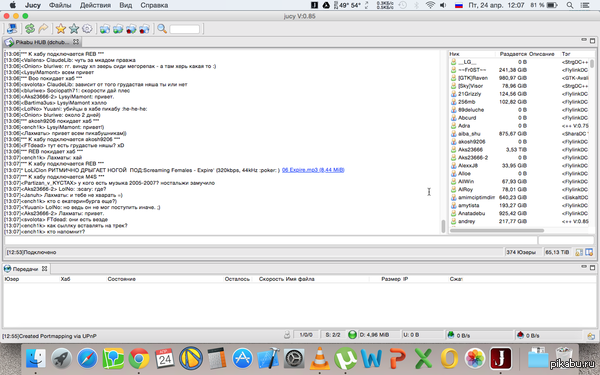Sort user list by Тэг column
The width and height of the screenshot is (600, 375).
pyautogui.click(x=566, y=54)
